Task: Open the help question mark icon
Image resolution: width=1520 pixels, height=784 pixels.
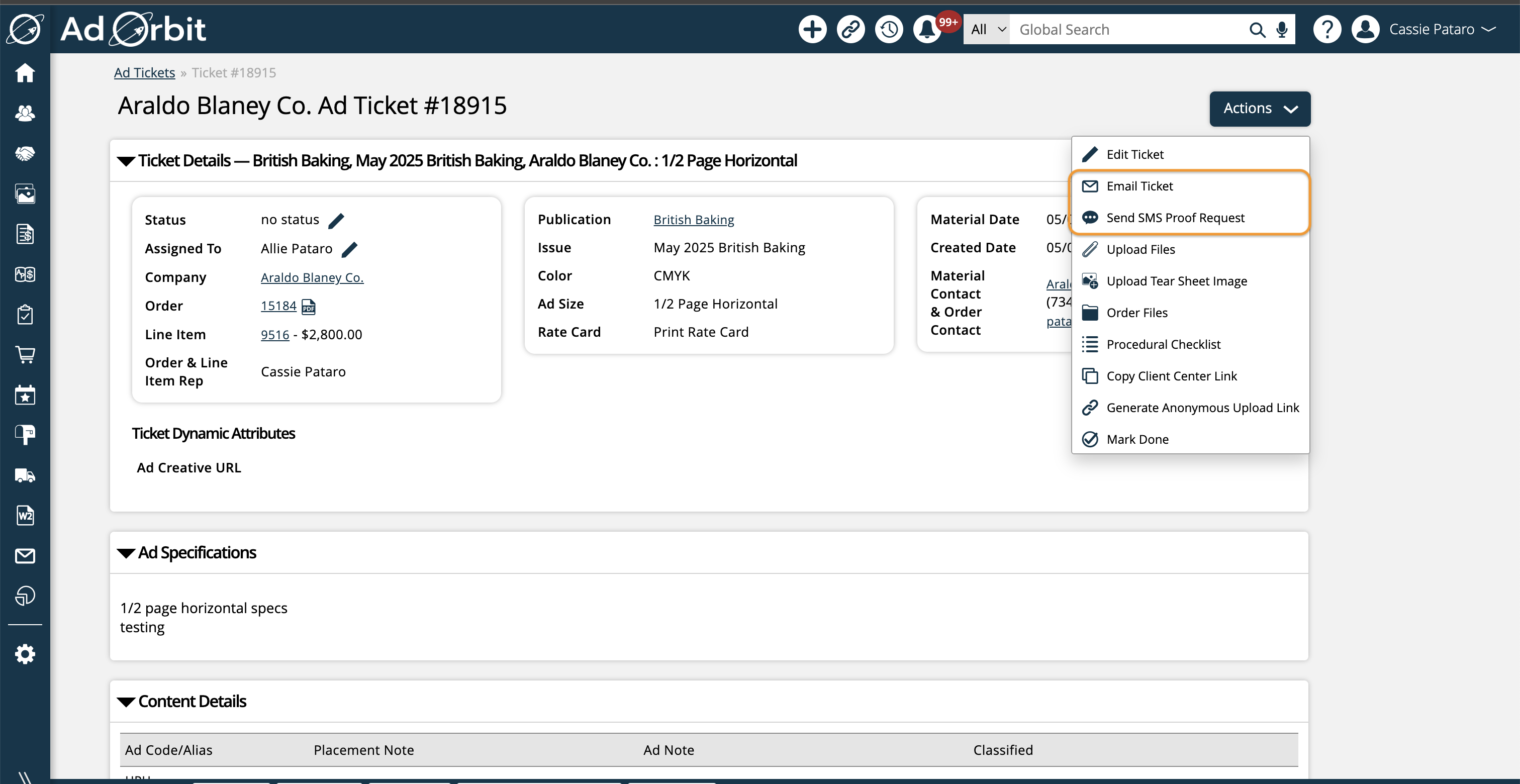Action: 1327,29
